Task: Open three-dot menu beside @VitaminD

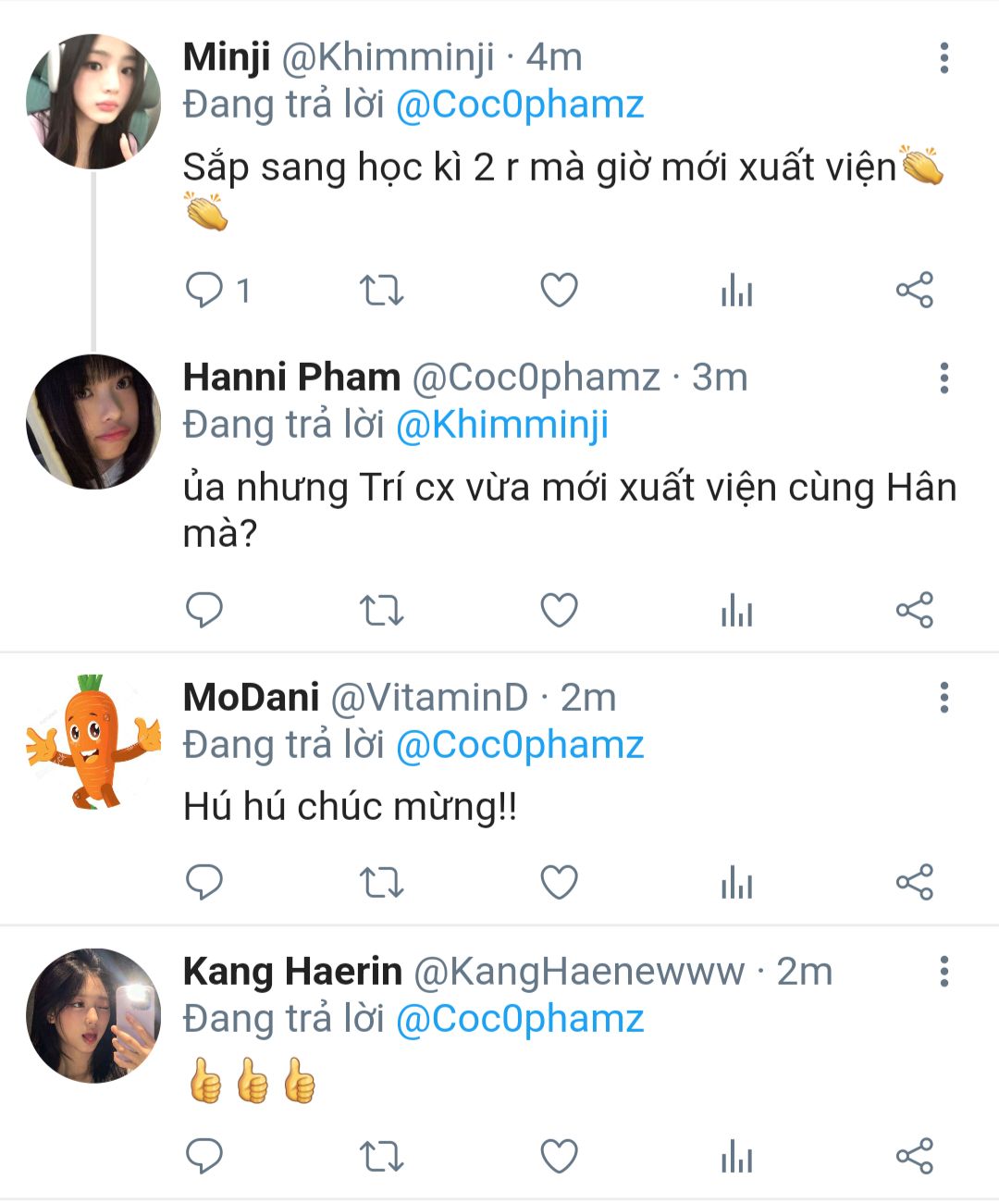Action: click(x=943, y=698)
